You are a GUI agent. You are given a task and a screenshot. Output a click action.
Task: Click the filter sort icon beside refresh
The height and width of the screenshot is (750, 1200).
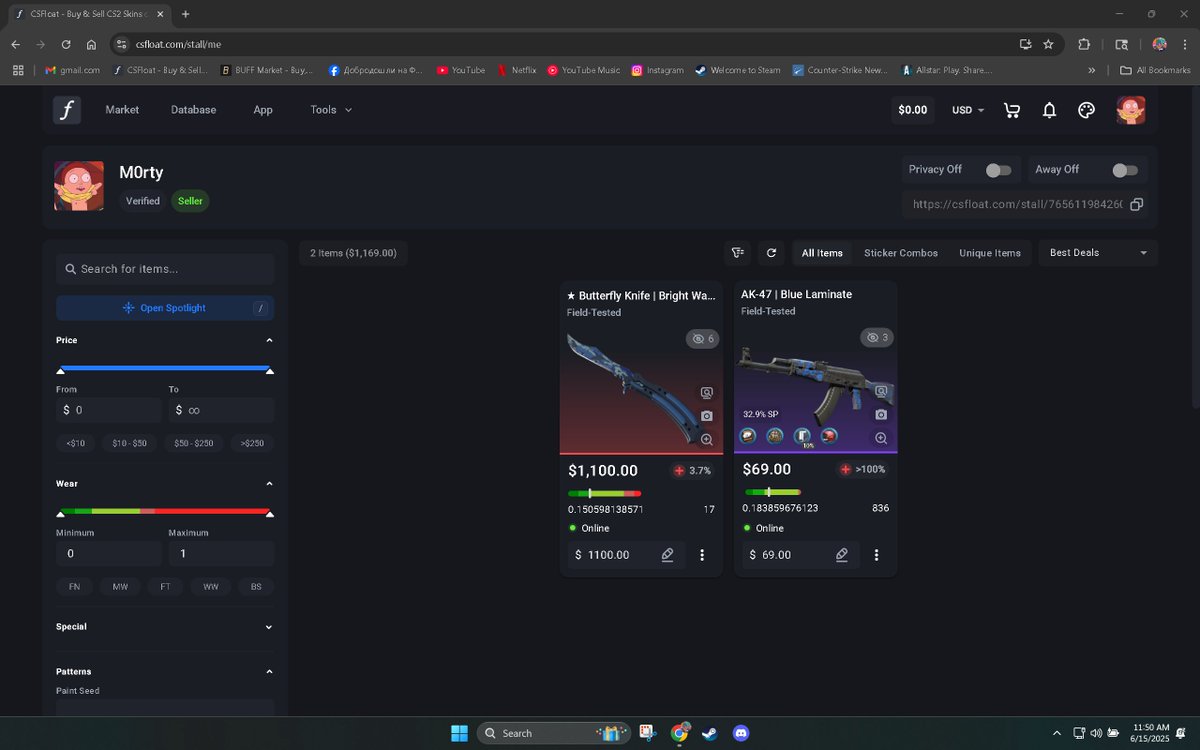click(x=738, y=253)
